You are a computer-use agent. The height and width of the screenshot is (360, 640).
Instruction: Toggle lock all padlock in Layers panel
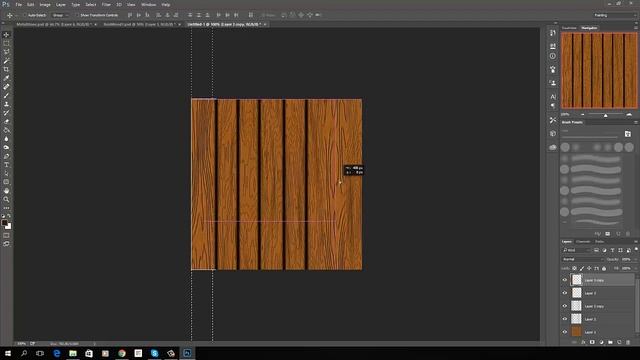point(604,268)
